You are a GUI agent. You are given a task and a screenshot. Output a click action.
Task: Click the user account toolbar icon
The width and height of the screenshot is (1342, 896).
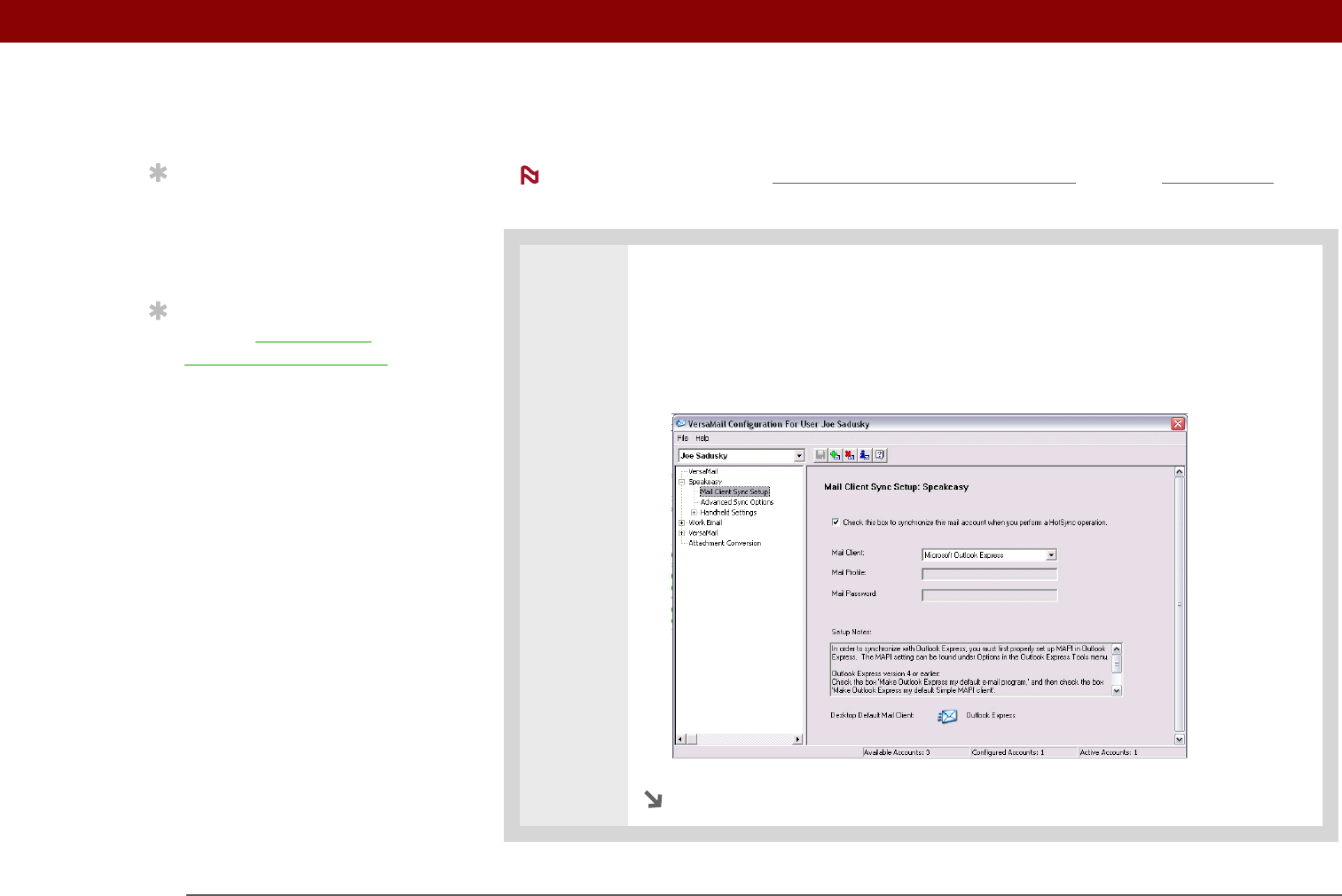click(x=865, y=455)
